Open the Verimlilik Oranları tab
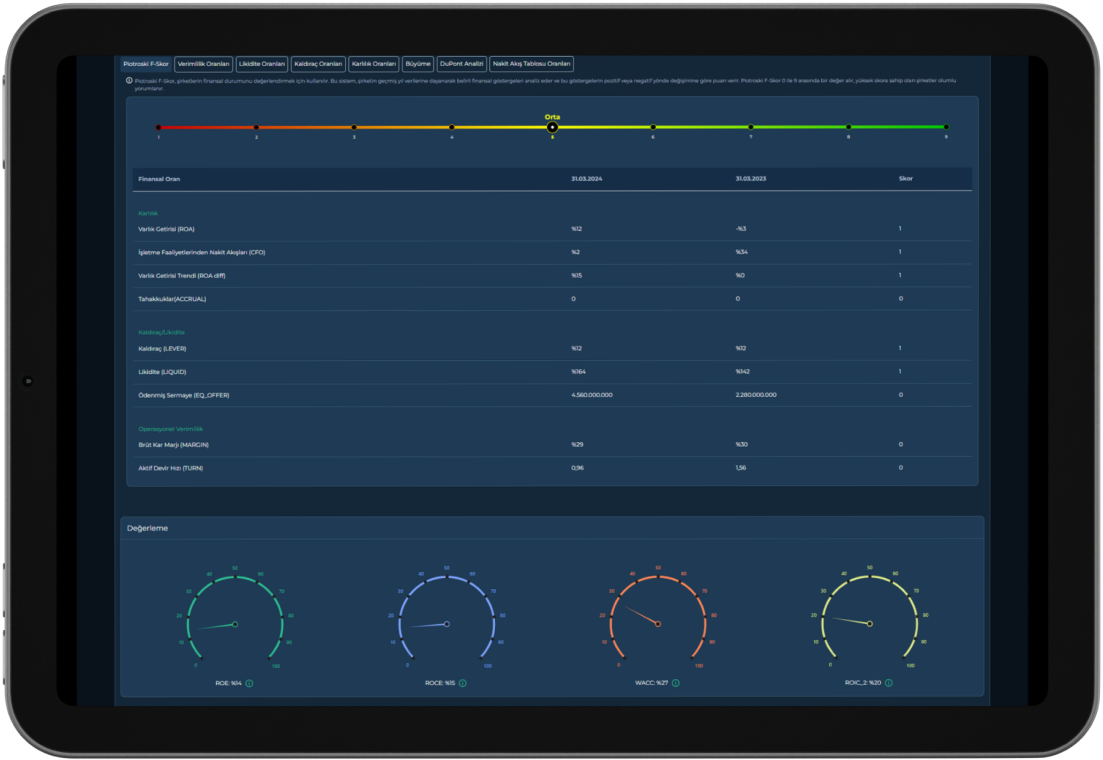The image size is (1103, 760). [x=203, y=64]
